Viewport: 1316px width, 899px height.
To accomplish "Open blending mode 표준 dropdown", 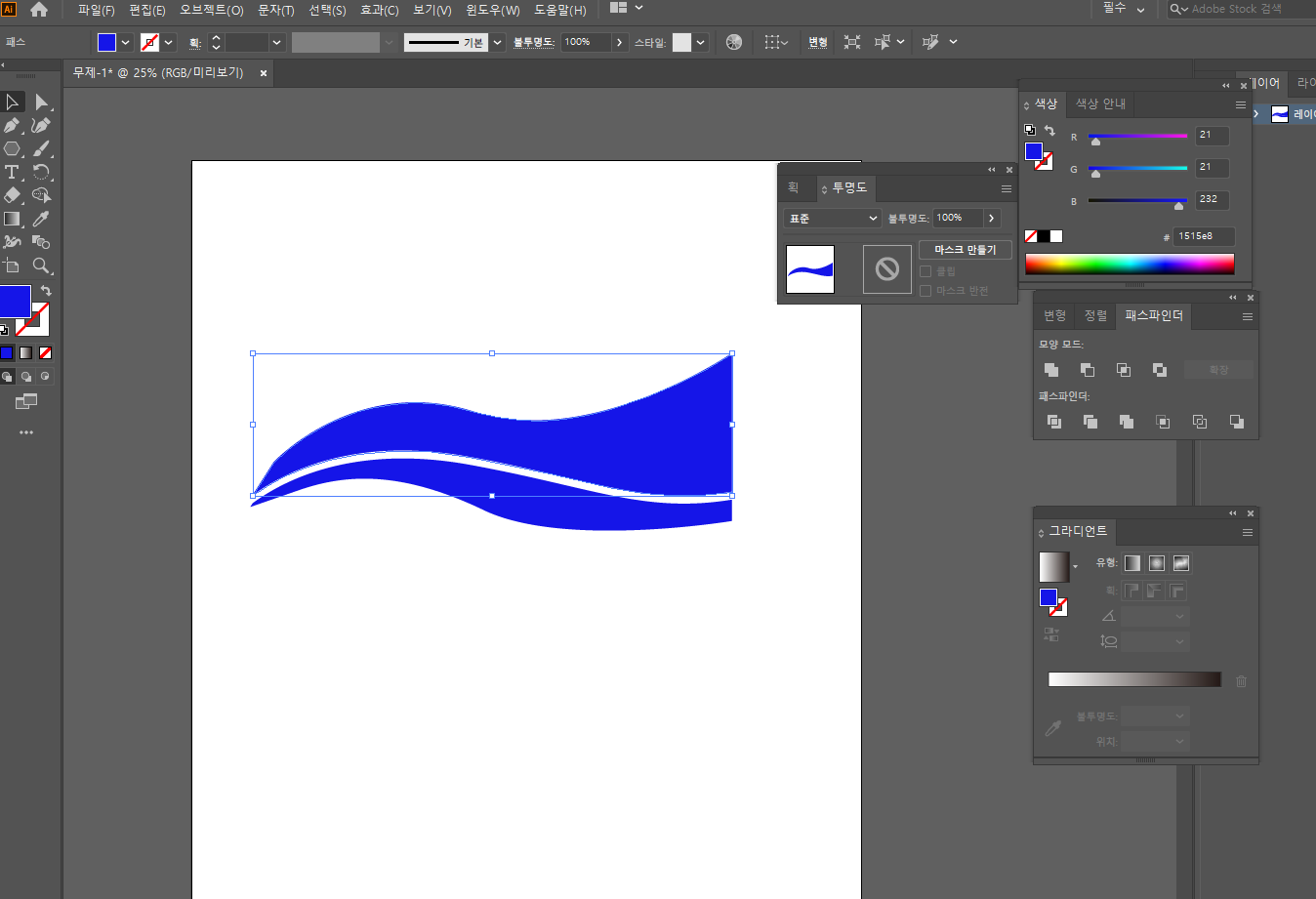I will [x=832, y=218].
